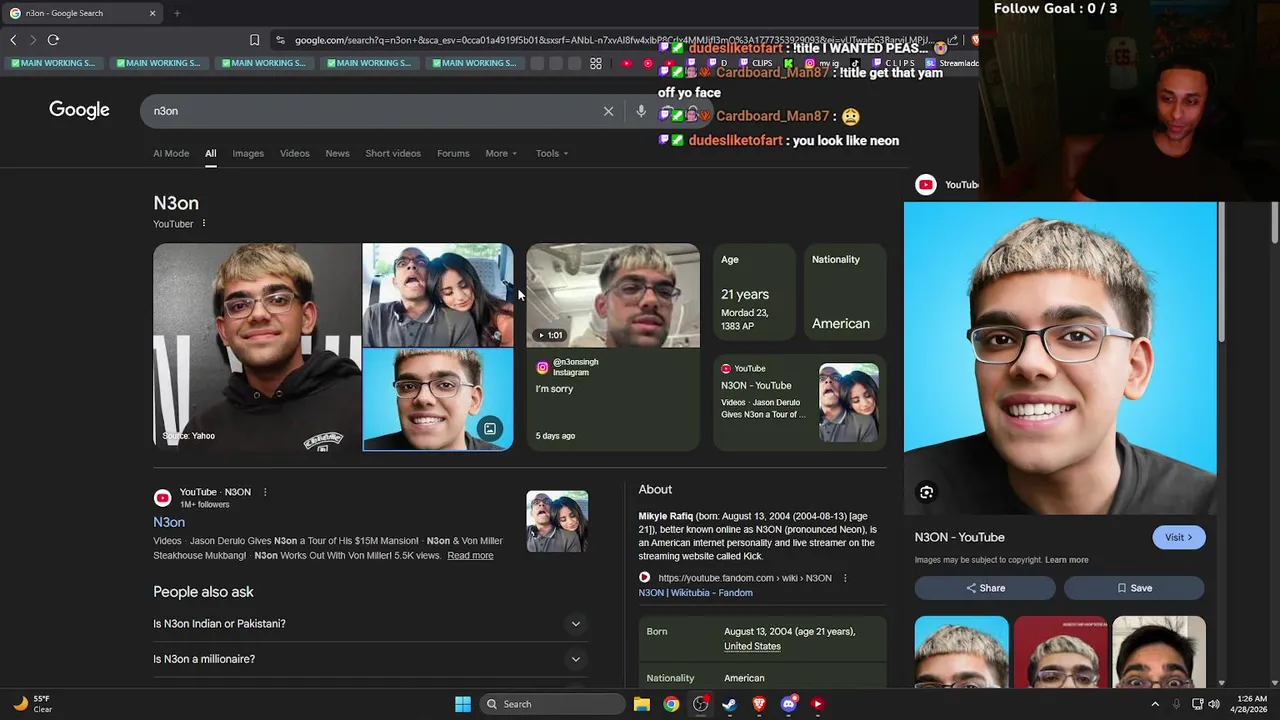Screen dimensions: 1280x720
Task: Click the Share button in image panel
Action: pos(986,588)
